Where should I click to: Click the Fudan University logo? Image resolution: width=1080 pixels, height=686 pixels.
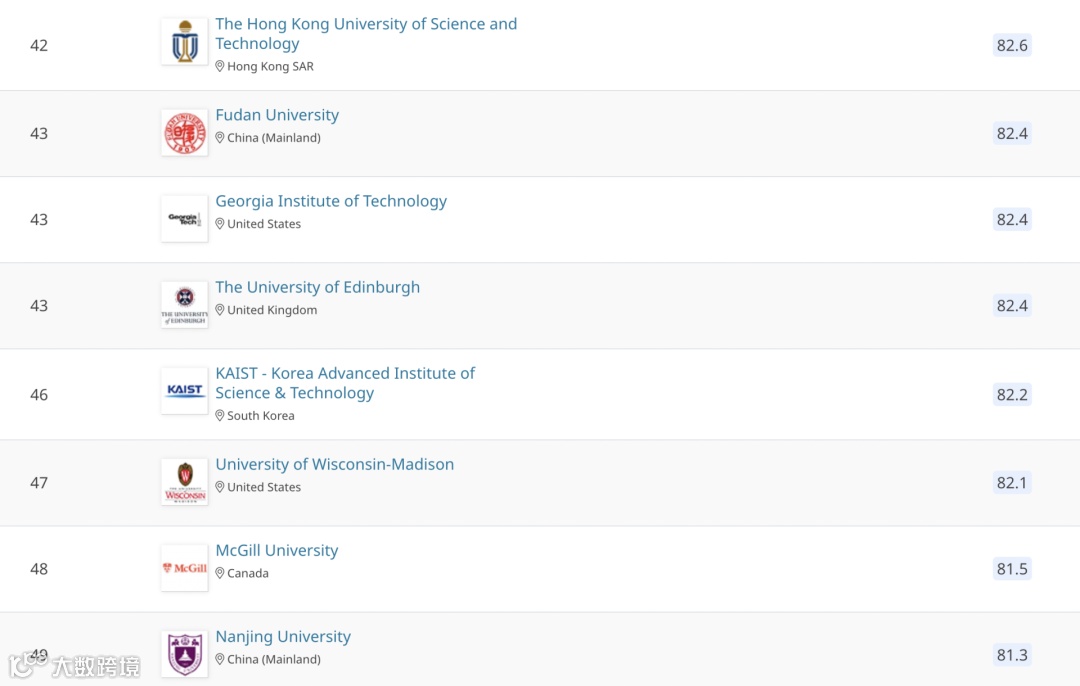point(185,133)
